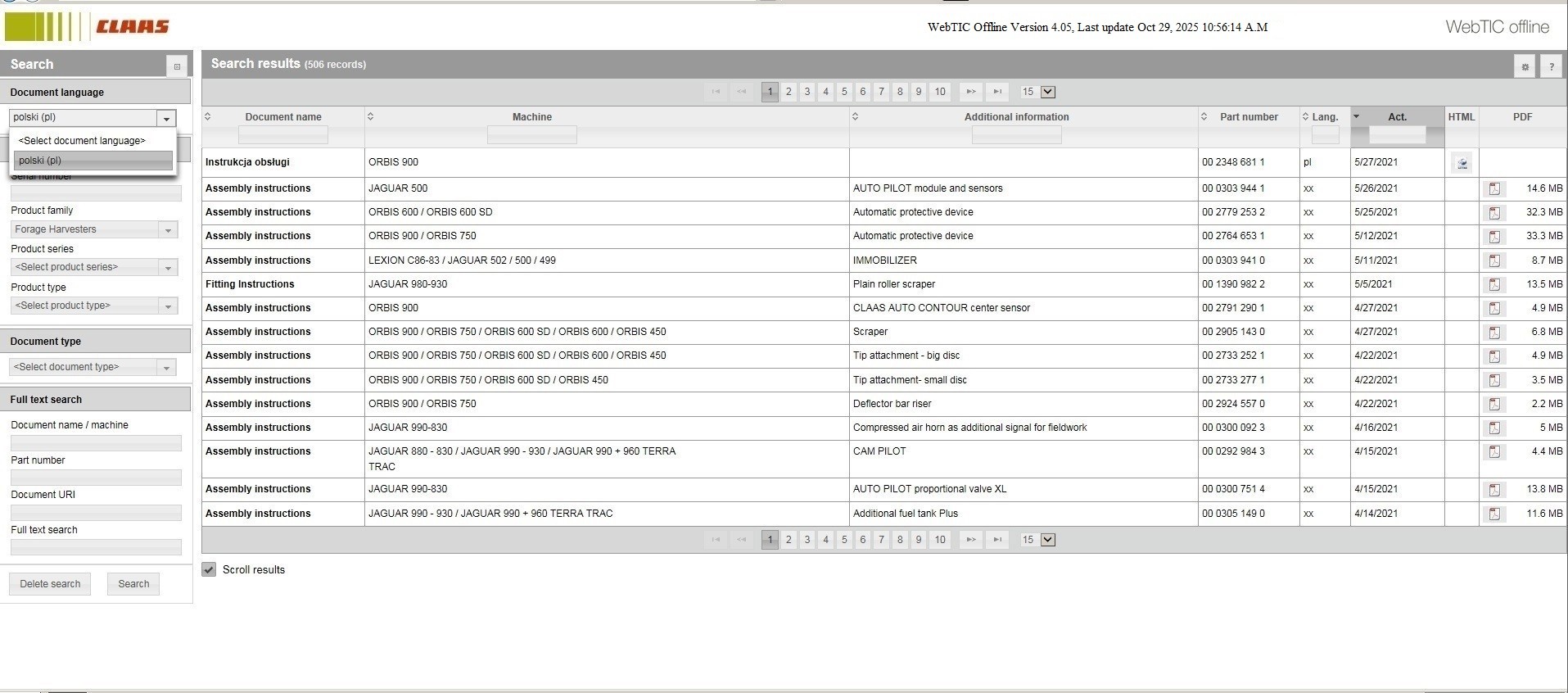Click the Search button

click(x=133, y=584)
